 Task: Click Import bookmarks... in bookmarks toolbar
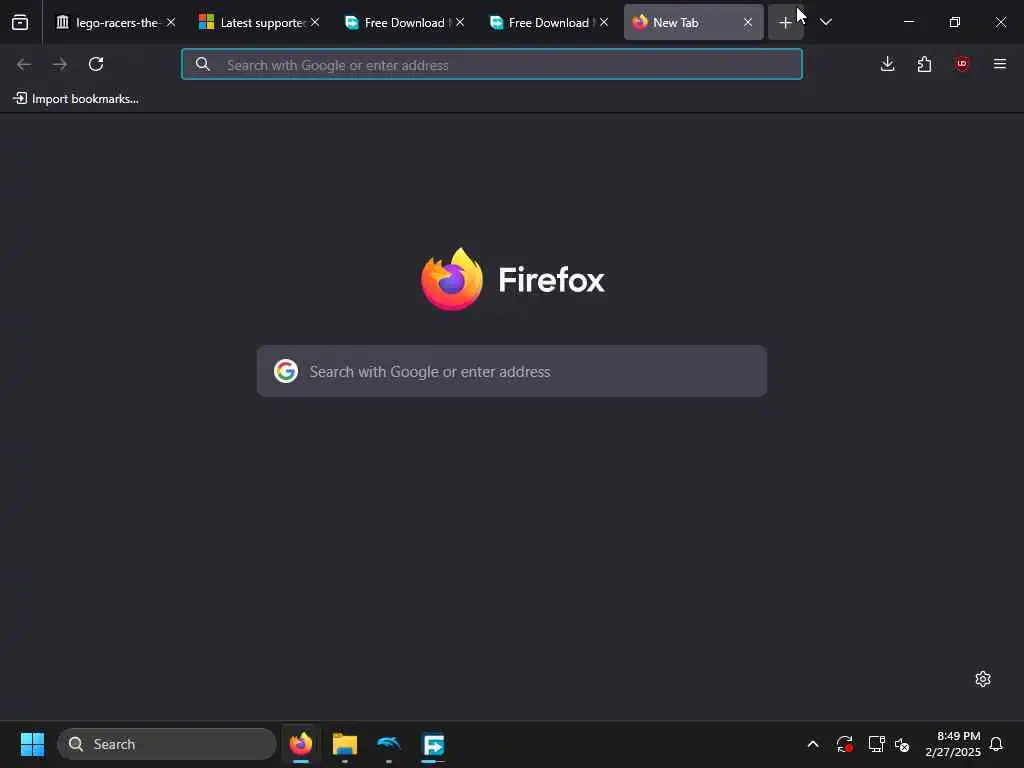[x=76, y=99]
